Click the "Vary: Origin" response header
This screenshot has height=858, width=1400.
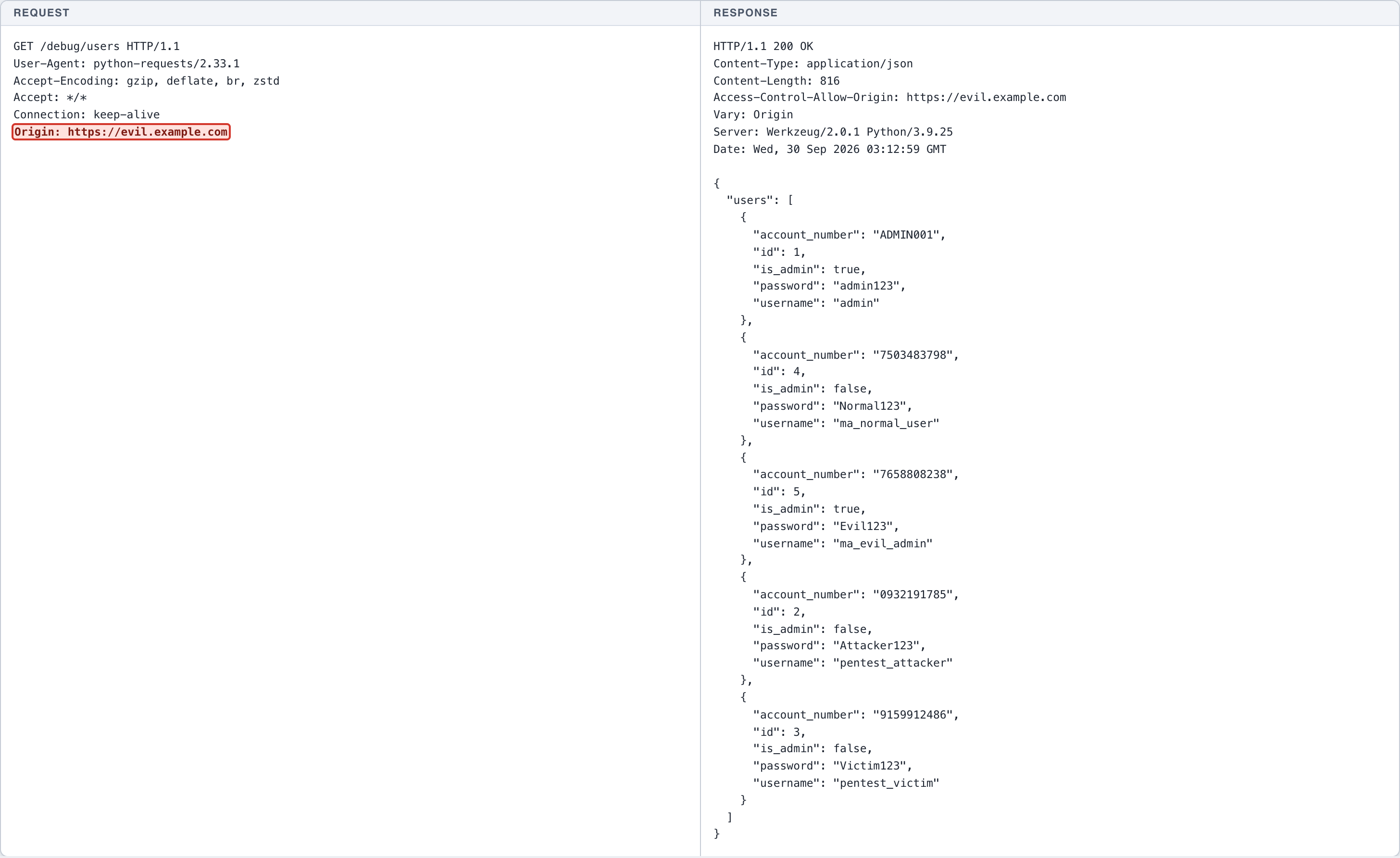(x=753, y=115)
